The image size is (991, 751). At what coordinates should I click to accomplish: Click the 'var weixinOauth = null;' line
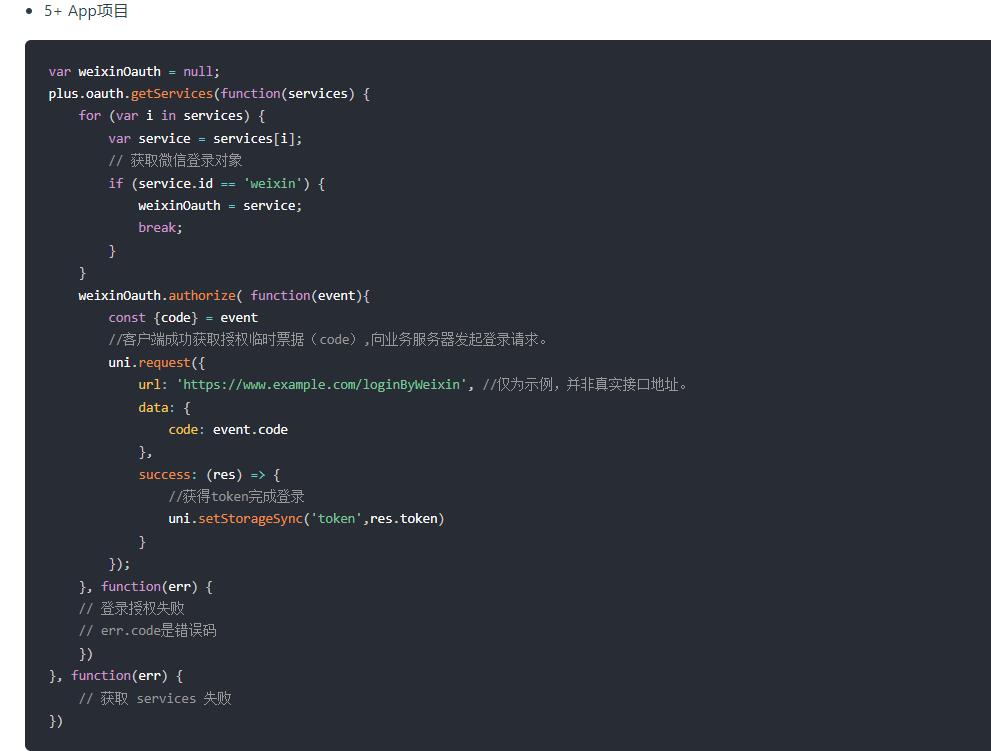134,72
